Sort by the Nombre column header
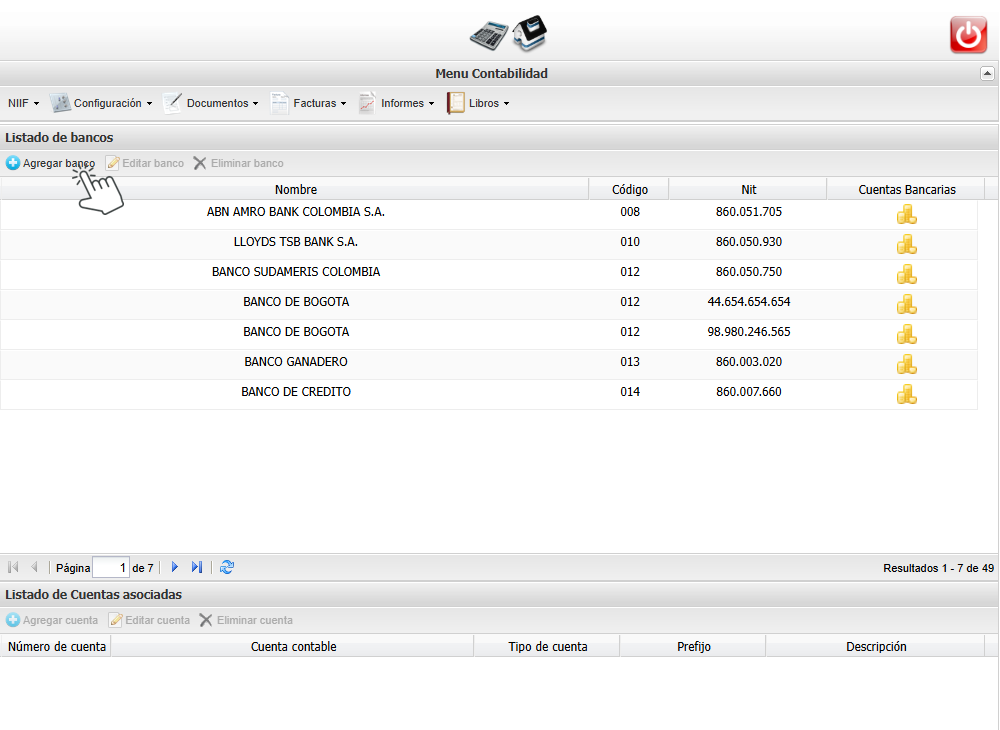 tap(295, 189)
